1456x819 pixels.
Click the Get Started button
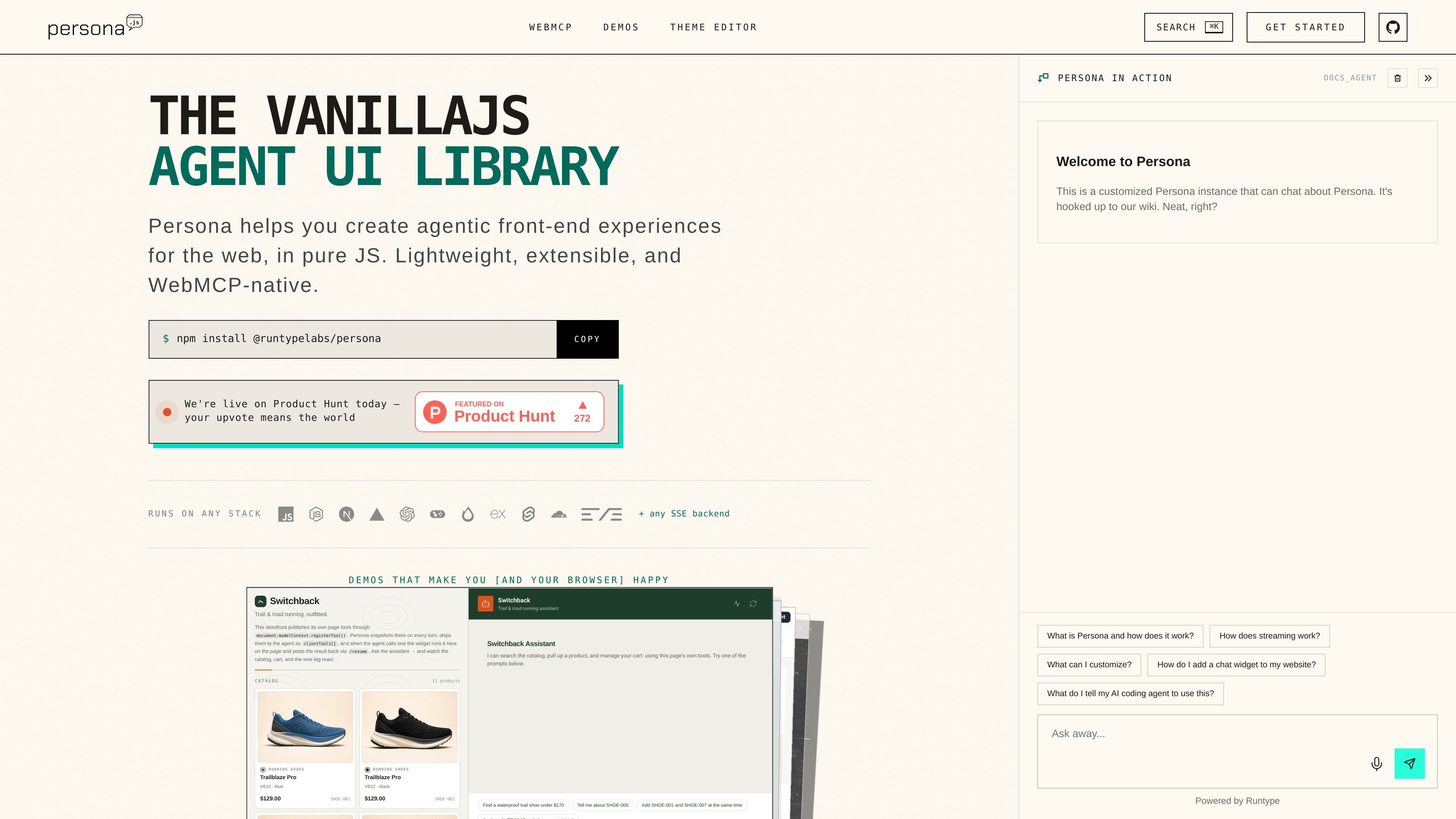(x=1305, y=27)
